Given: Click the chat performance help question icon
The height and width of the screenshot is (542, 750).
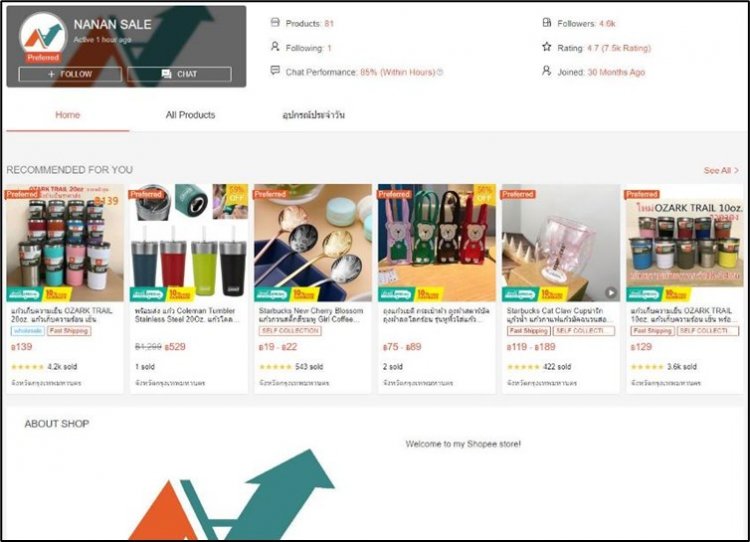Looking at the screenshot, I should coord(440,72).
